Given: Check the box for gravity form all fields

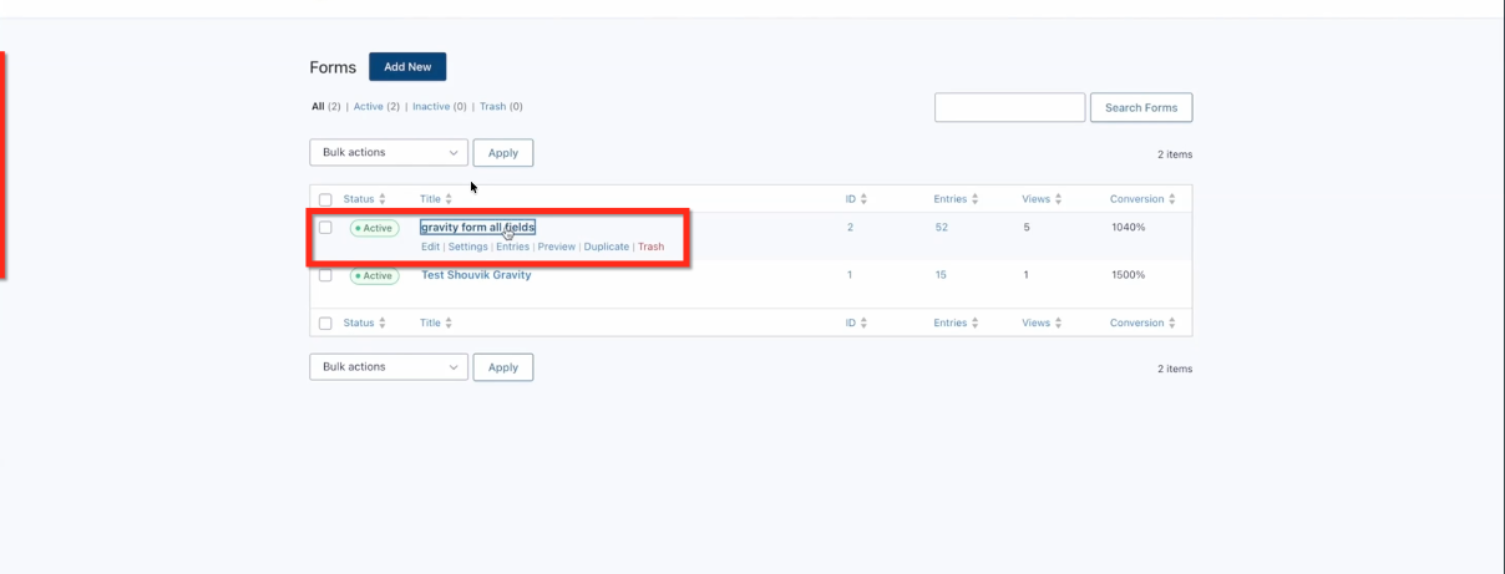Looking at the screenshot, I should pos(325,228).
